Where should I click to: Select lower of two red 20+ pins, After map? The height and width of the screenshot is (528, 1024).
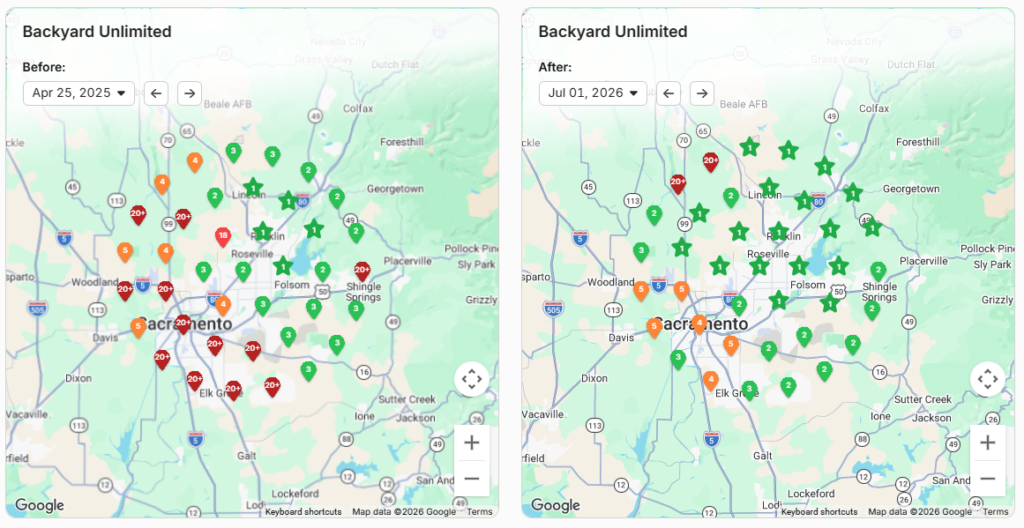(x=678, y=184)
